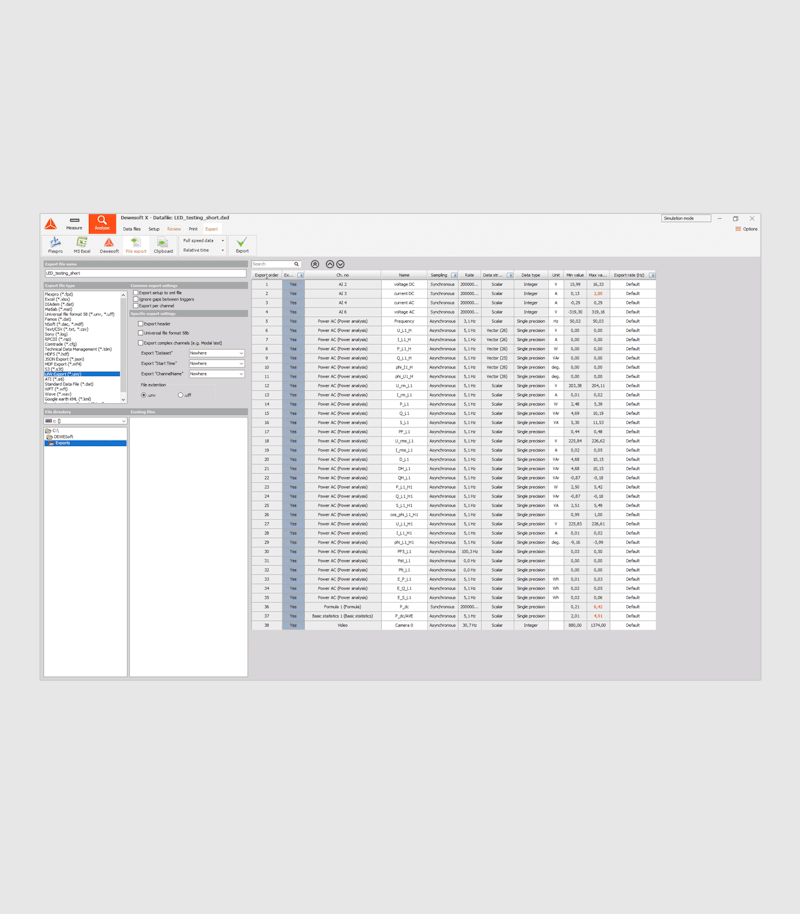The height and width of the screenshot is (914, 800).
Task: Select the Exports folder in directory tree
Action: (85, 443)
